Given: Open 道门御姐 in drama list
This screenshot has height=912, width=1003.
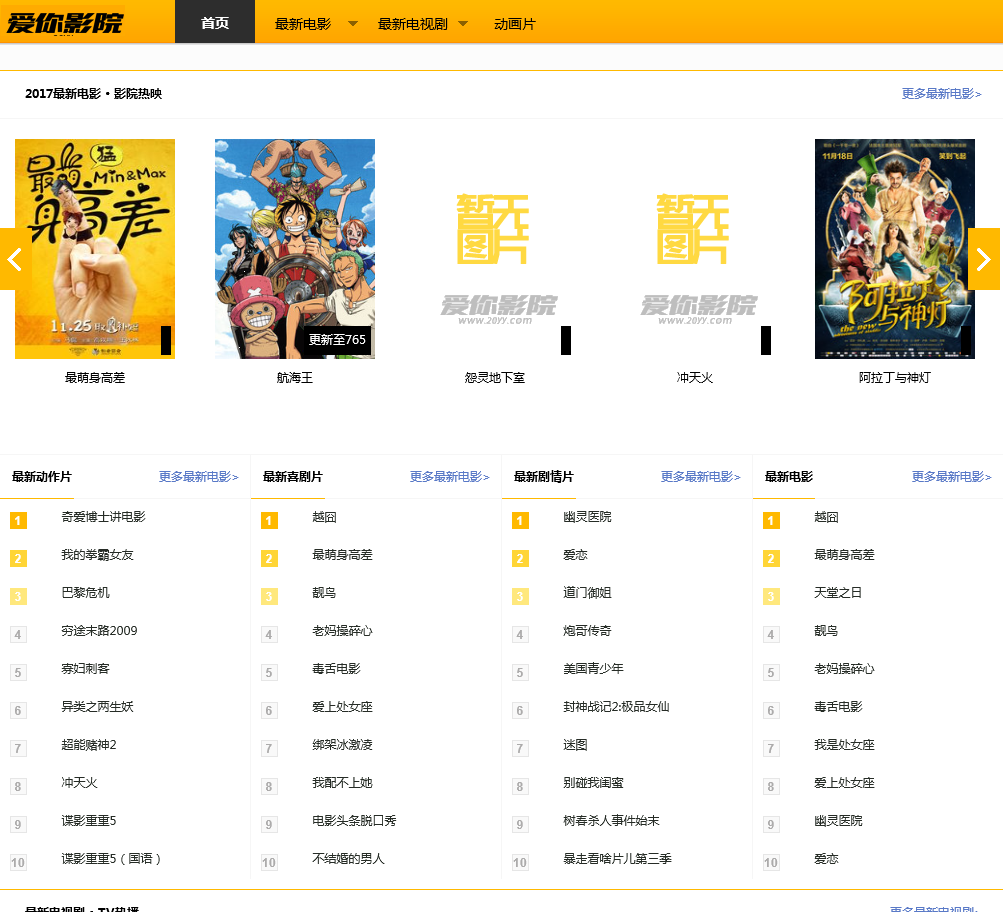Looking at the screenshot, I should click(587, 593).
